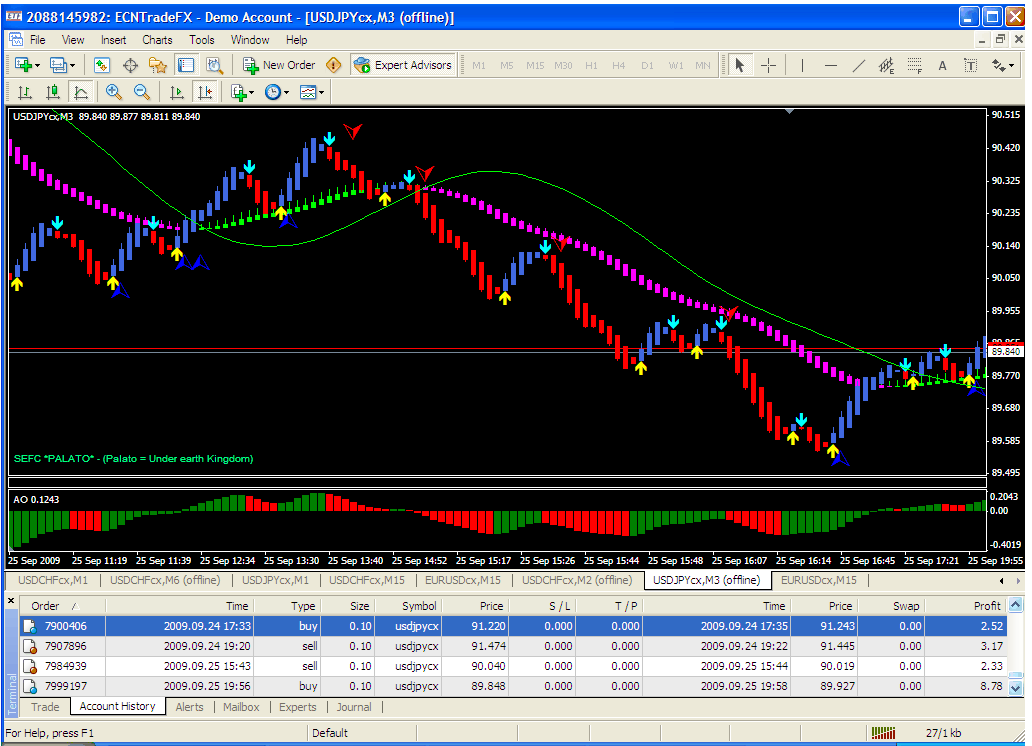Select the equidistant channel tool
Viewport: 1032px width, 746px height.
(887, 65)
